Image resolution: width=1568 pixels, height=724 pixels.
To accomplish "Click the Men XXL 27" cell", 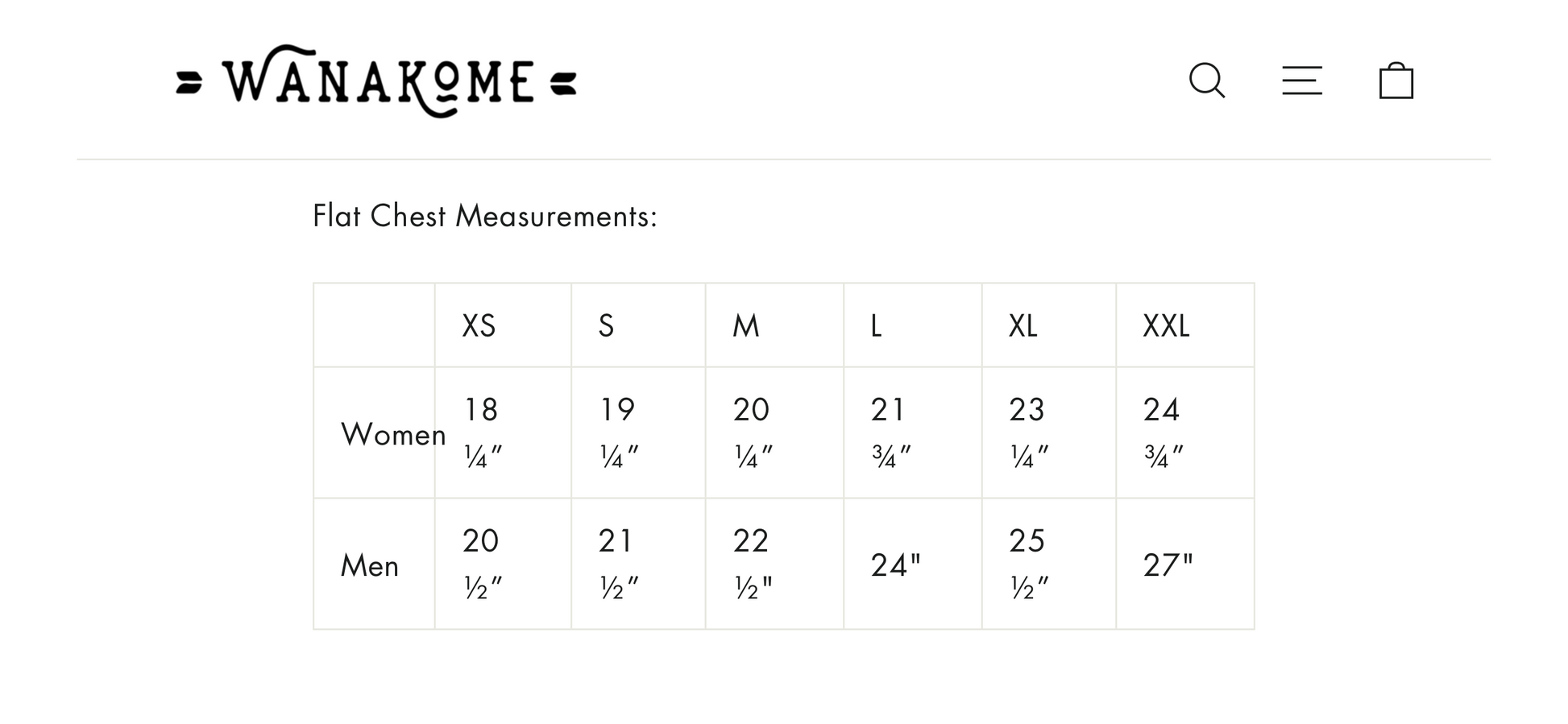I will [x=1168, y=565].
